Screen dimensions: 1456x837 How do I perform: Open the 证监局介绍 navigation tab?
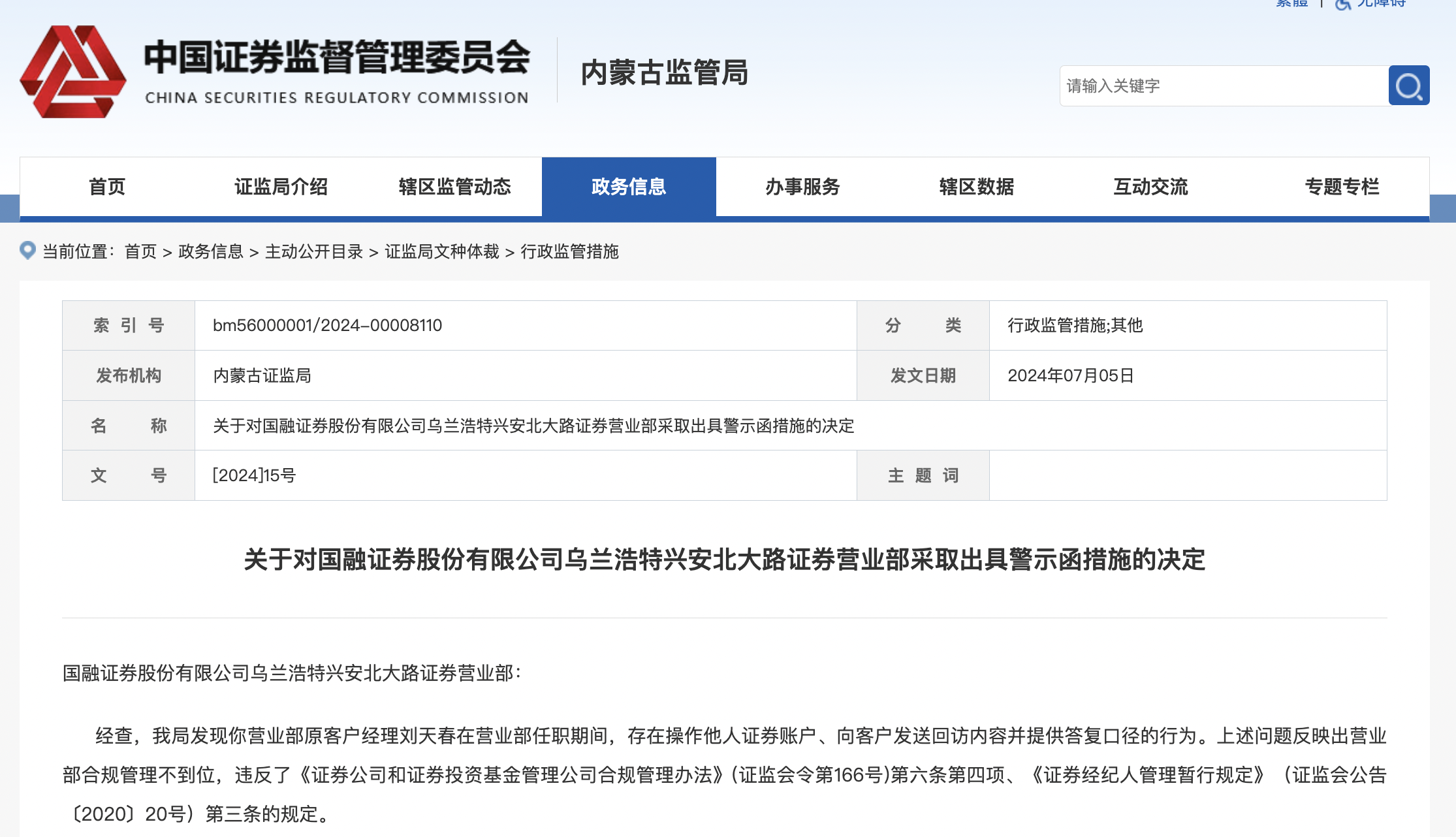(x=281, y=187)
